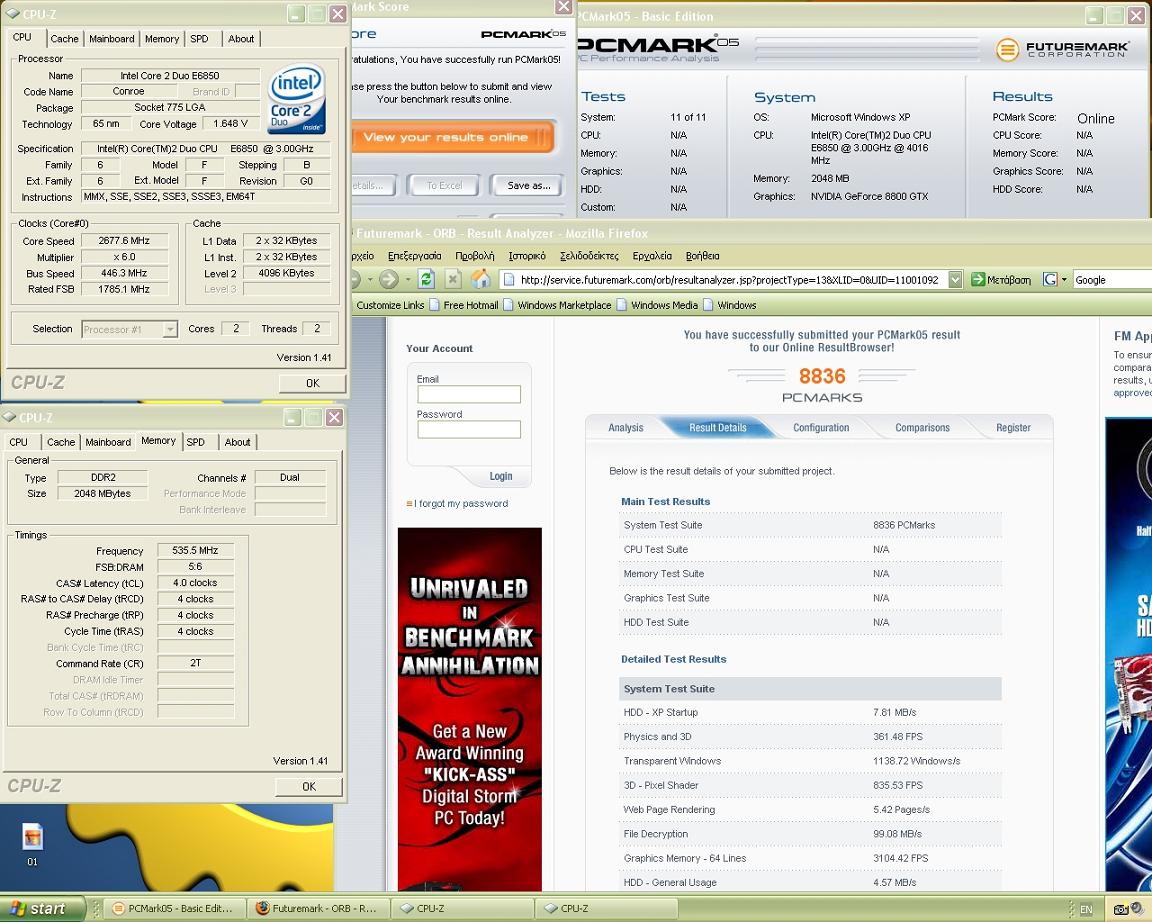The height and width of the screenshot is (922, 1152).
Task: Click the Core Speed value 2677.6 MHz
Action: tap(124, 240)
